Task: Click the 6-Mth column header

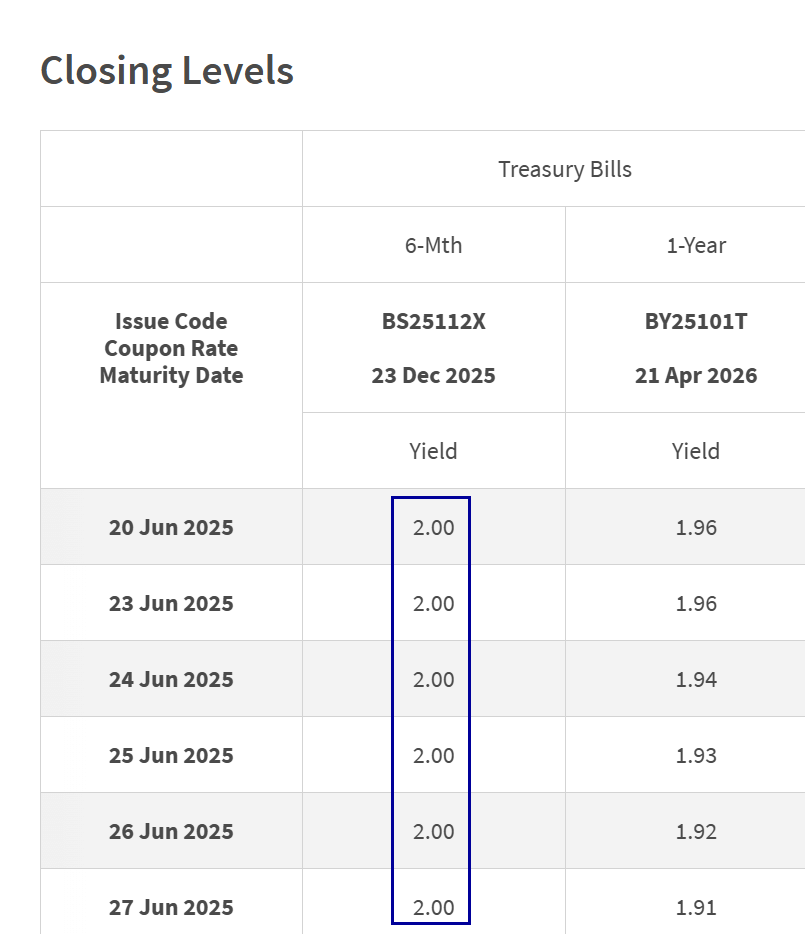Action: pos(433,245)
